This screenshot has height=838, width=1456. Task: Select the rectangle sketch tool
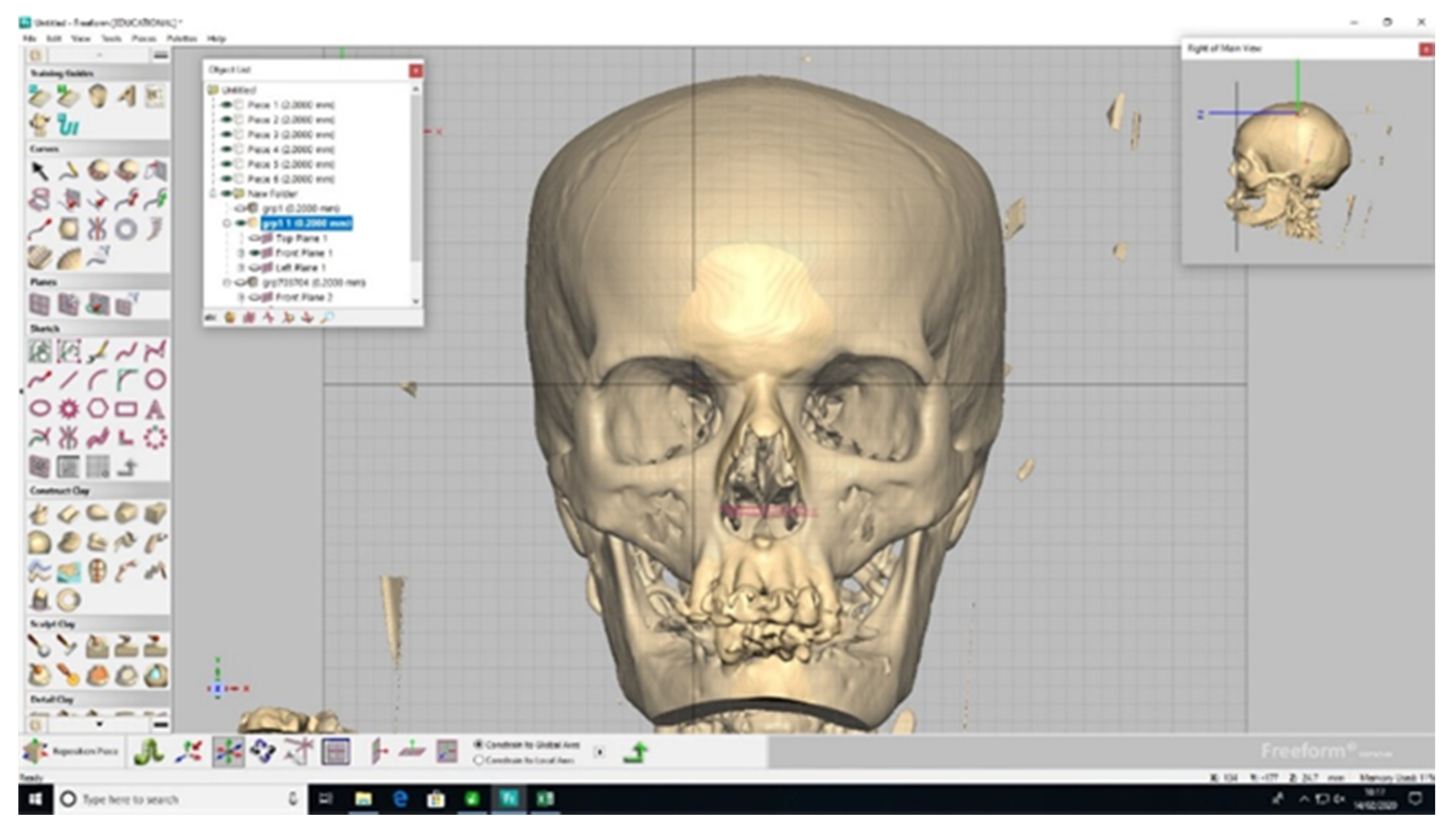click(126, 409)
